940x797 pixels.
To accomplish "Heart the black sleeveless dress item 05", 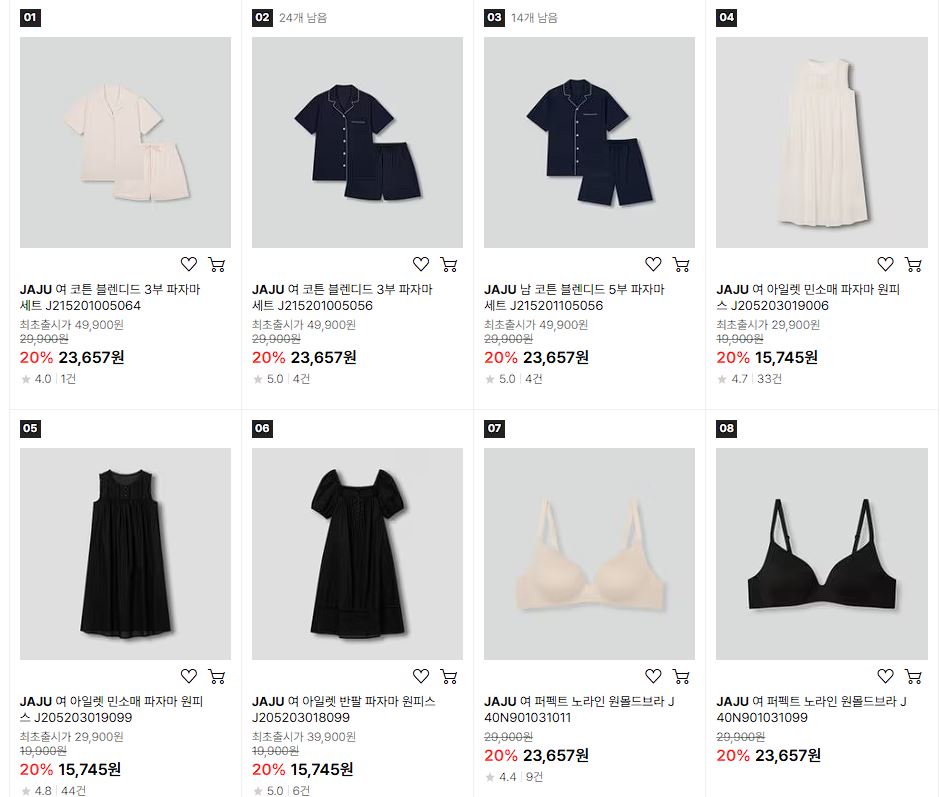I will click(x=189, y=676).
